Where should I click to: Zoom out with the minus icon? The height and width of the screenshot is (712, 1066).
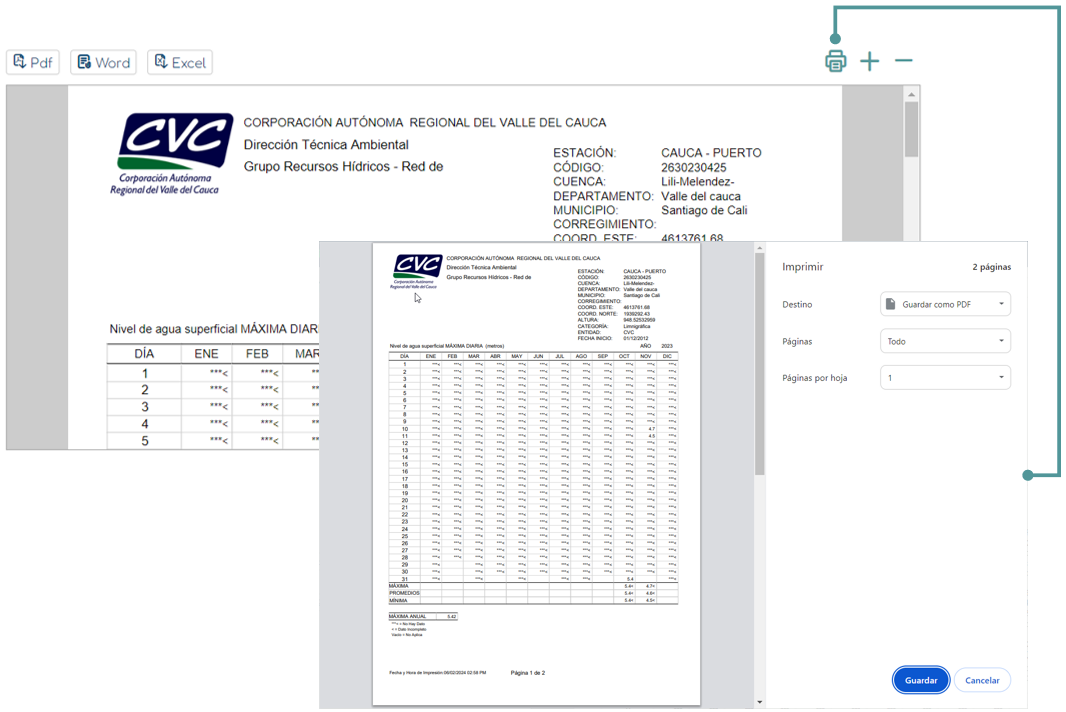coord(904,61)
